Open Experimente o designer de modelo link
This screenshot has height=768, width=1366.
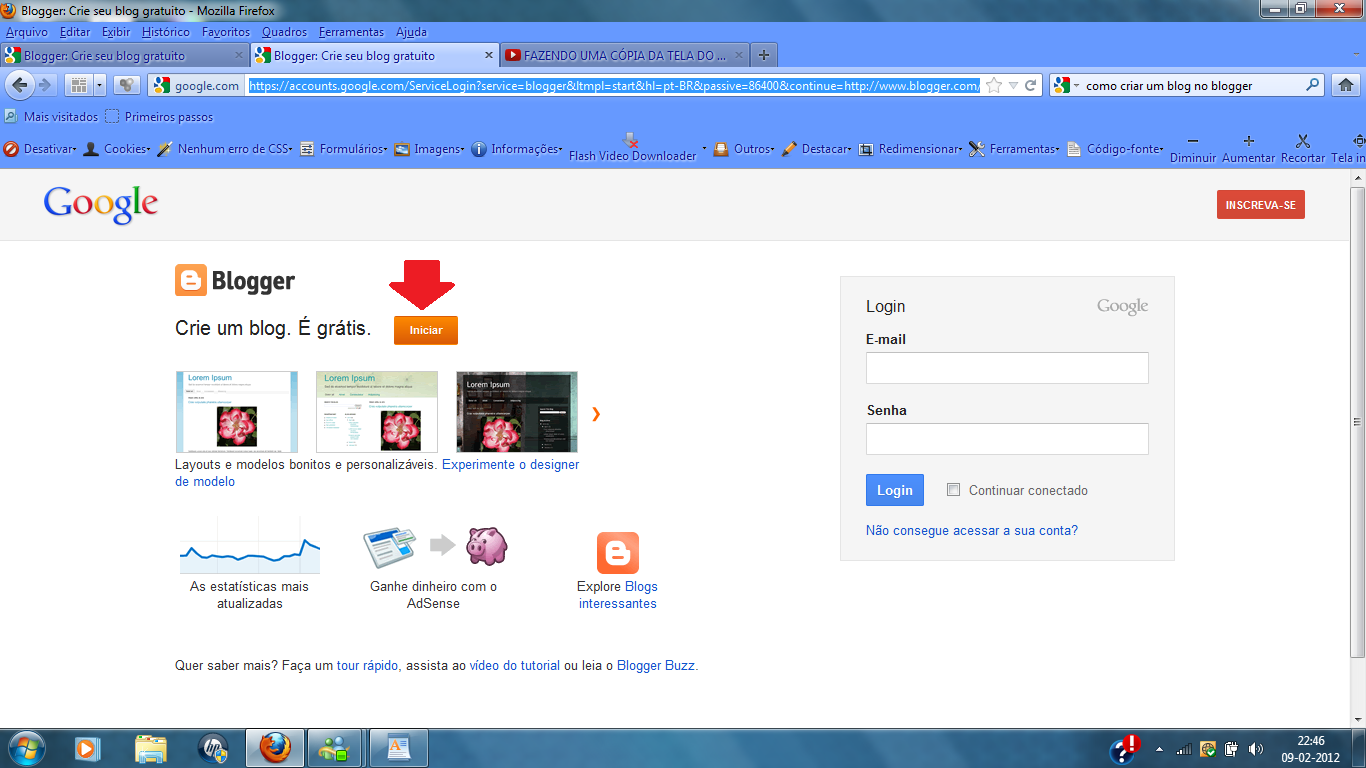point(377,473)
